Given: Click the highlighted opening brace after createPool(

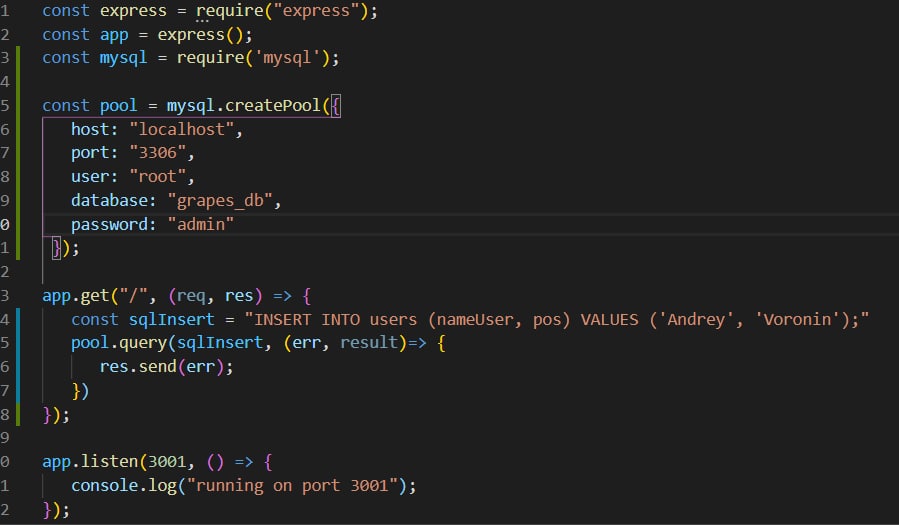Looking at the screenshot, I should click(335, 105).
